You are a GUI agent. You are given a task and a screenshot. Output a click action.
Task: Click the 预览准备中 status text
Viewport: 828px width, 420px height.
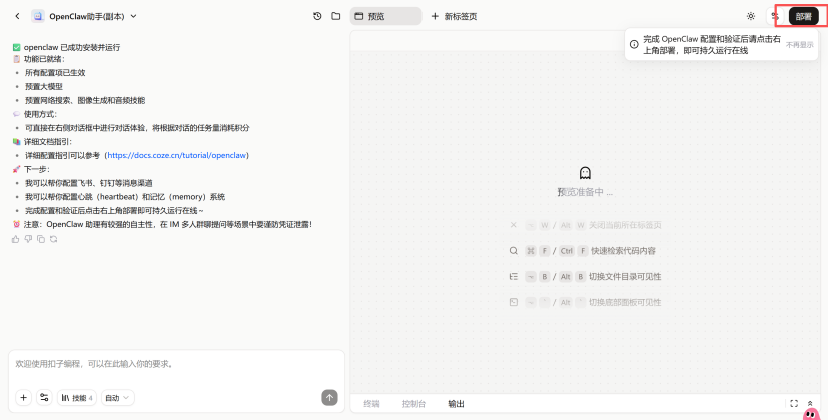[x=585, y=192]
